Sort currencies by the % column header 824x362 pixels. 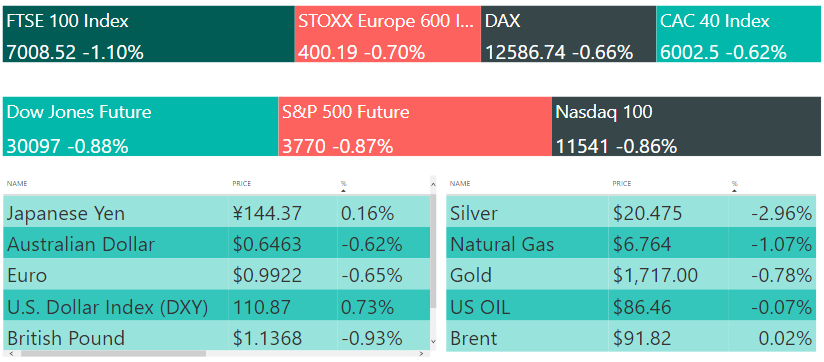344,184
